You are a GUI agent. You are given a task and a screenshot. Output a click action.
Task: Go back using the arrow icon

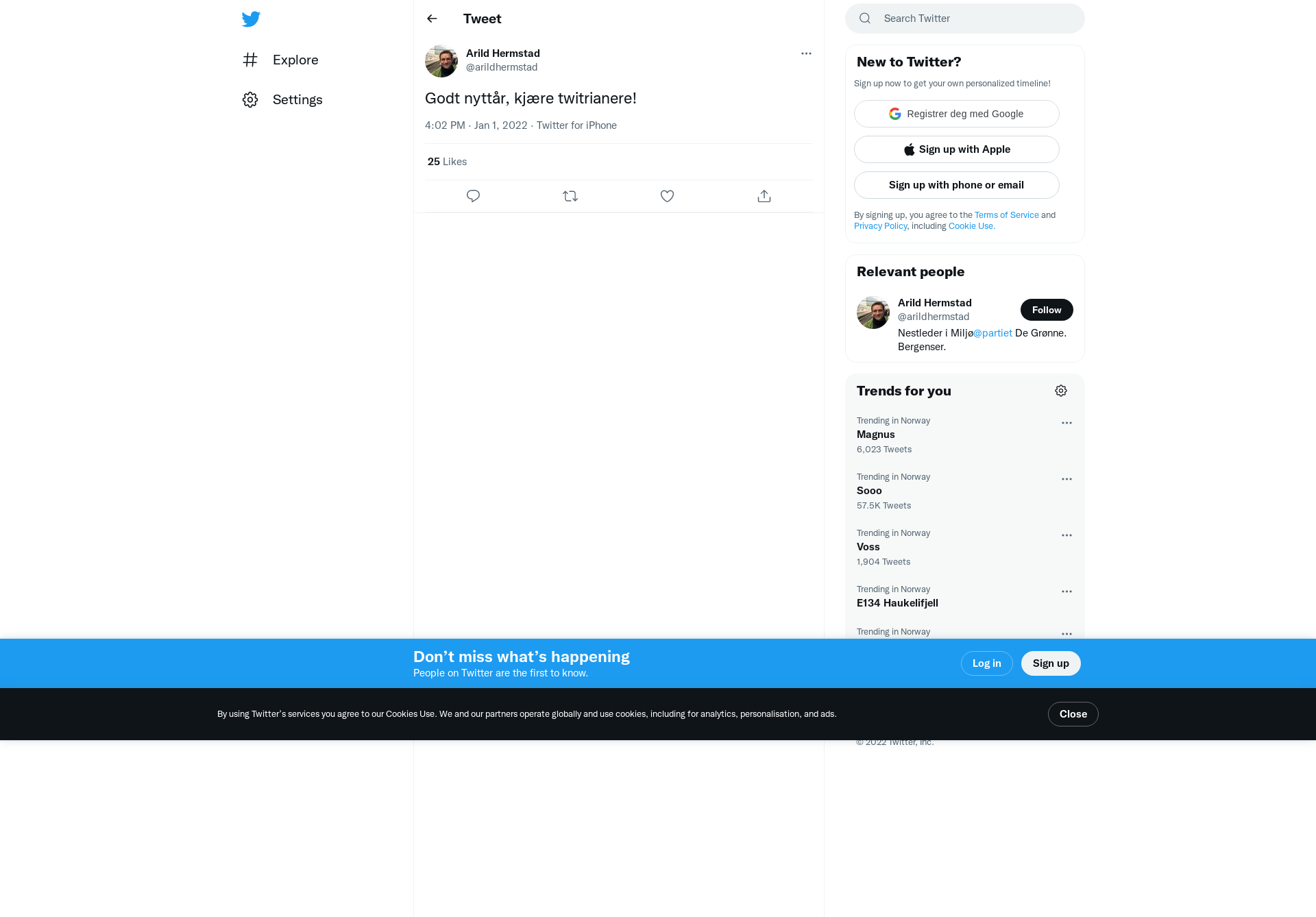[432, 19]
